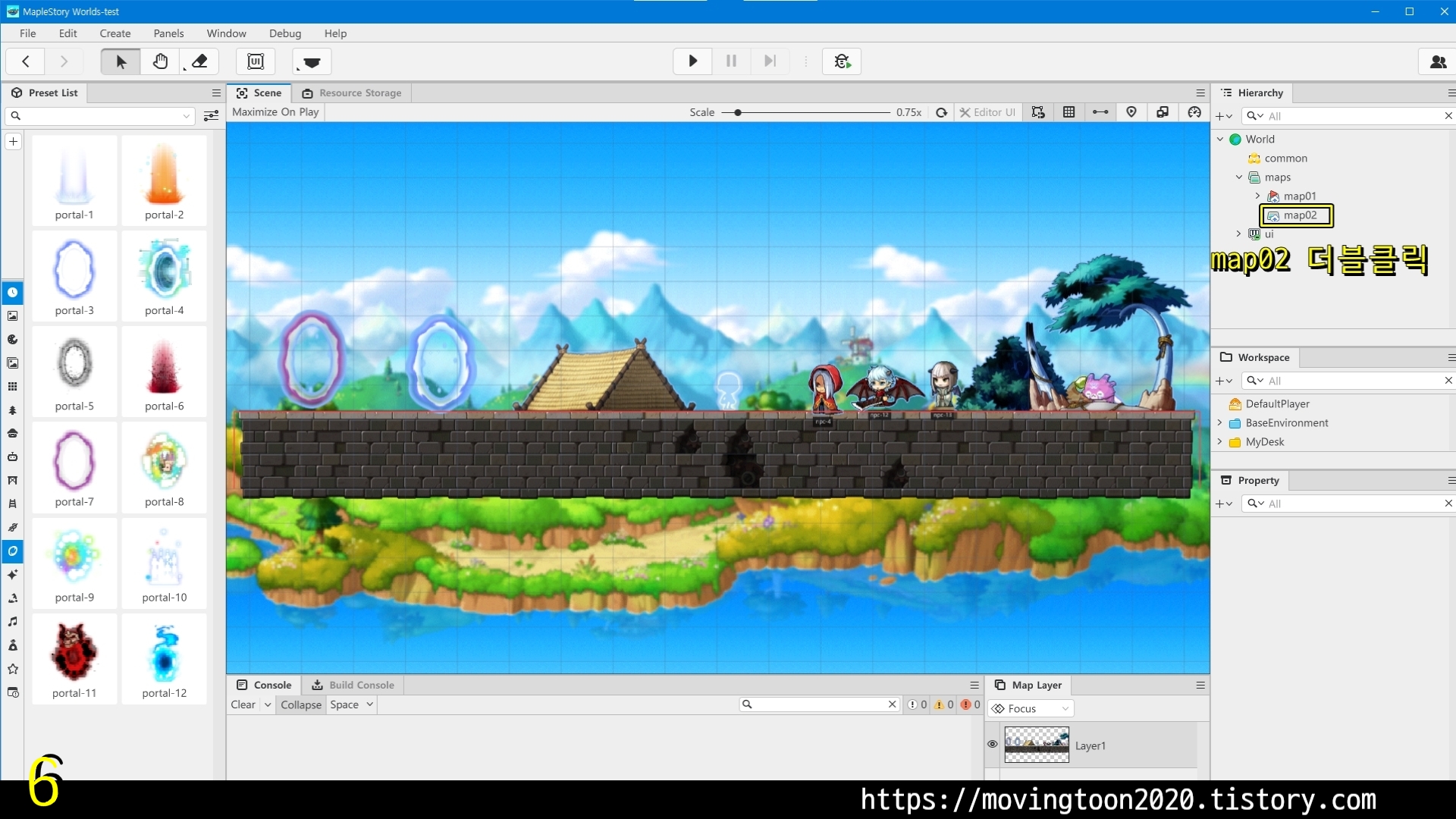The image size is (1456, 819).
Task: Collapse the World tree node
Action: (x=1220, y=140)
